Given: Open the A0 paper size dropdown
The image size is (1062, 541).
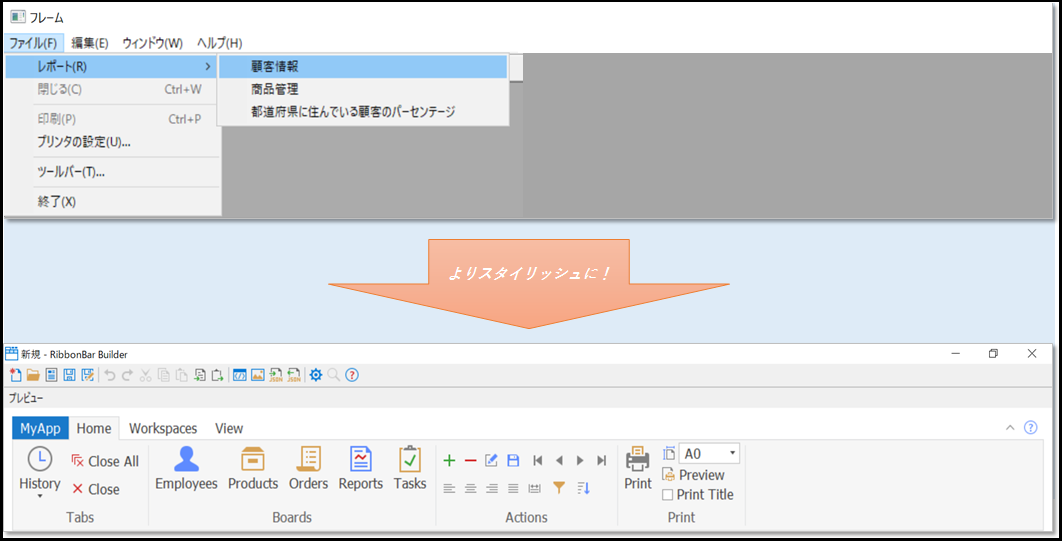Looking at the screenshot, I should click(733, 454).
